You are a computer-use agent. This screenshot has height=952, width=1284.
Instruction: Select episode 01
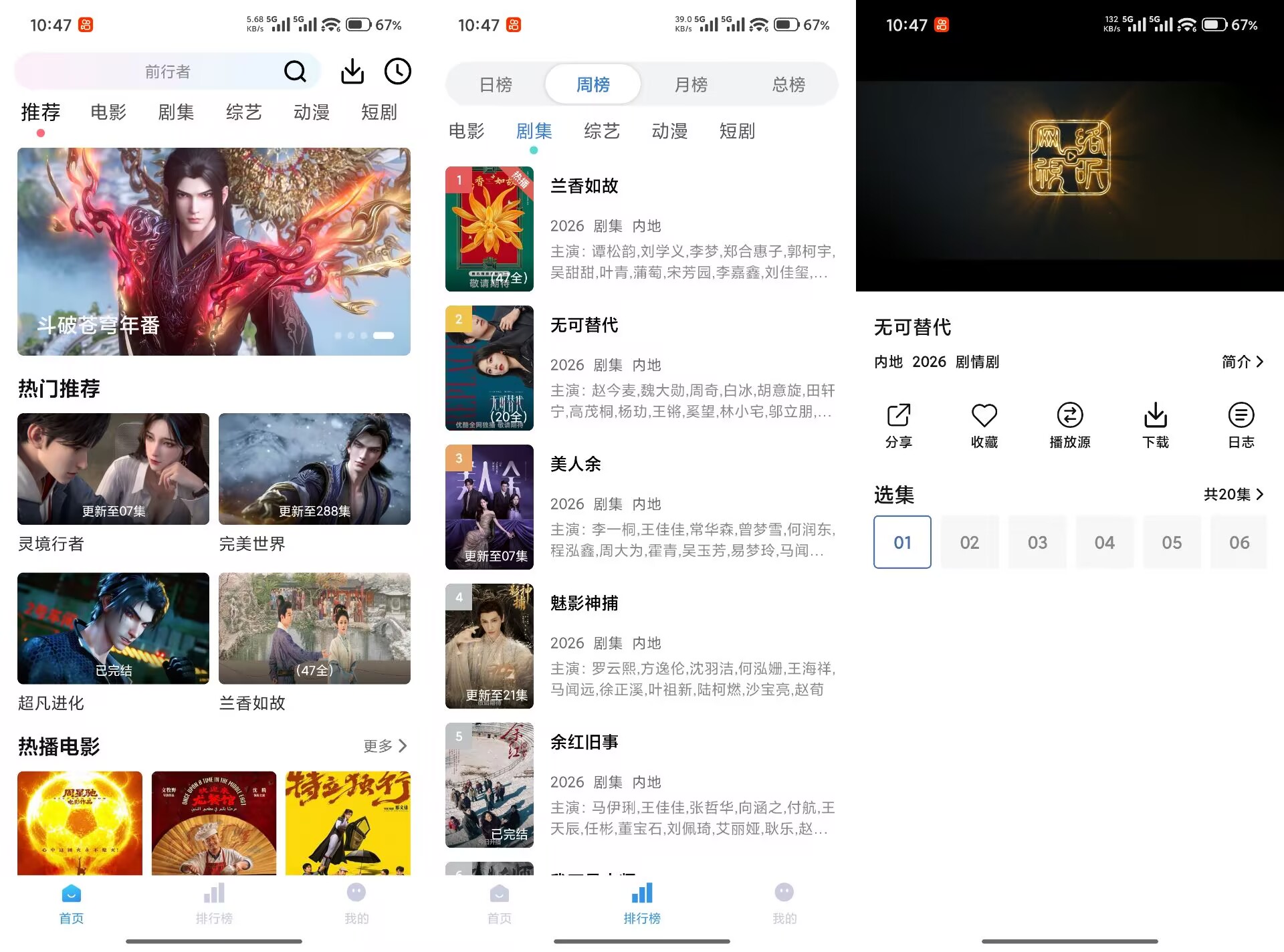click(x=902, y=542)
